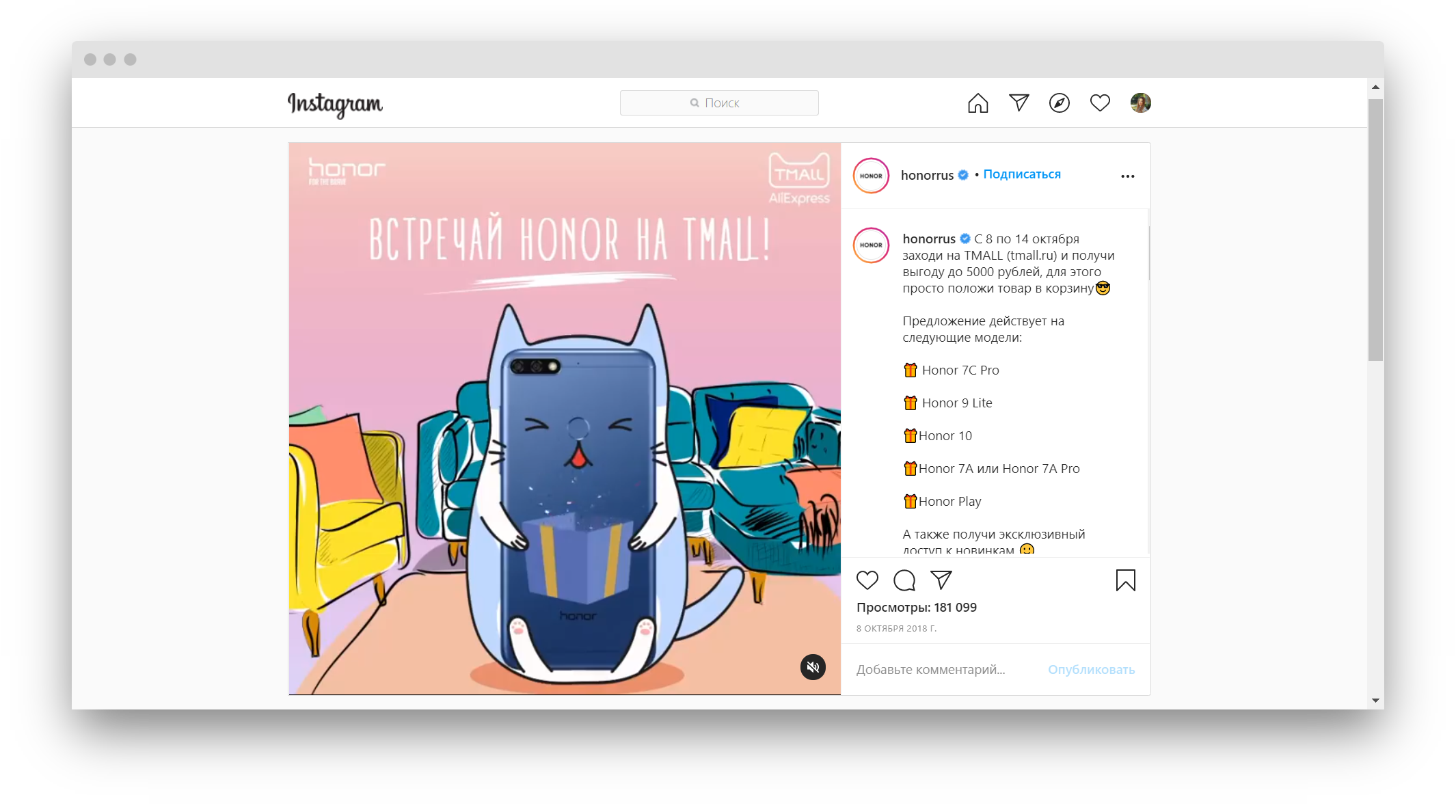
Task: Click Опубликовать to post comment
Action: 1091,670
